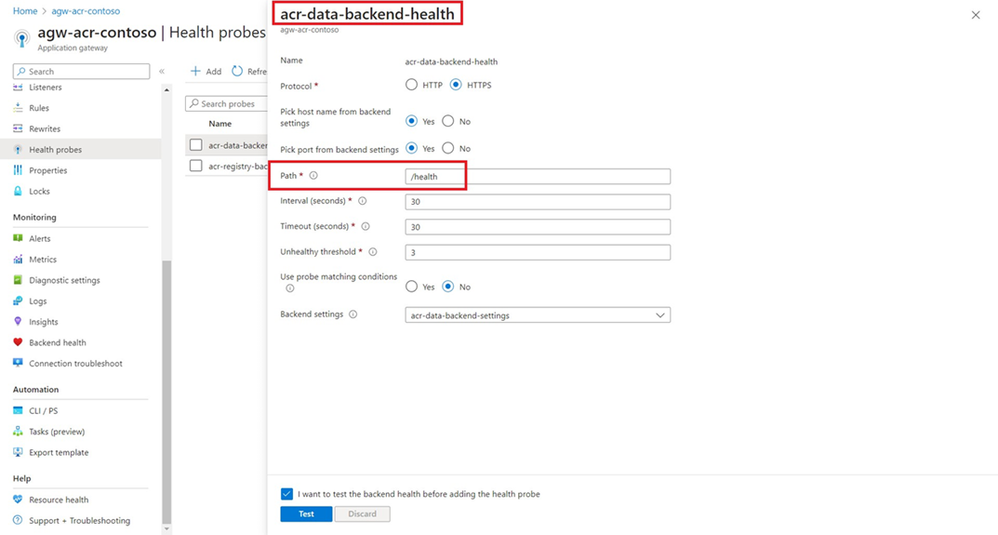This screenshot has width=998, height=535.
Task: Click scroll-up arrow of sidebar scrollbar
Action: pos(167,90)
